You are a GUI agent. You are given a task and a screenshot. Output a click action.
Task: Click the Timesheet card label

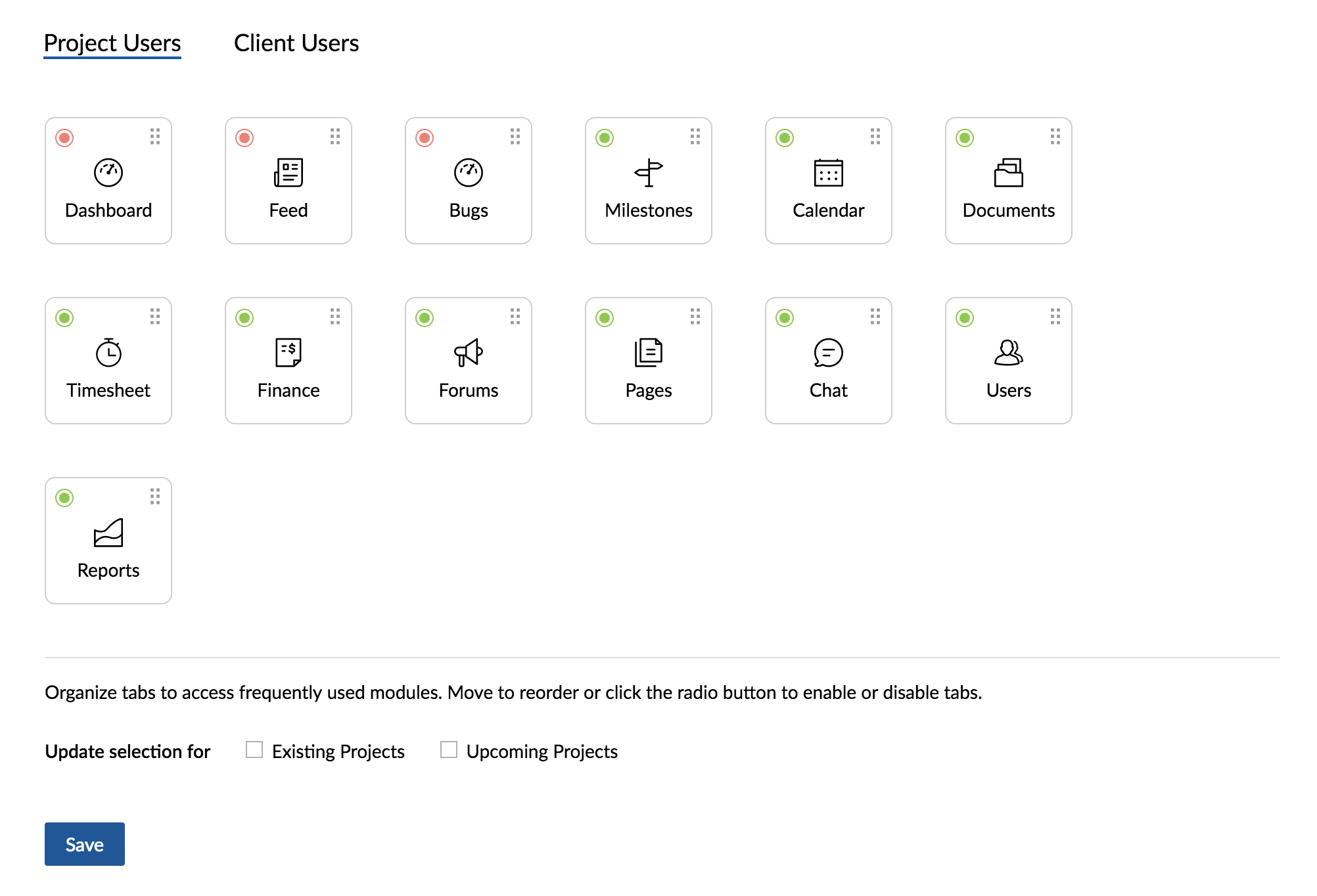108,390
